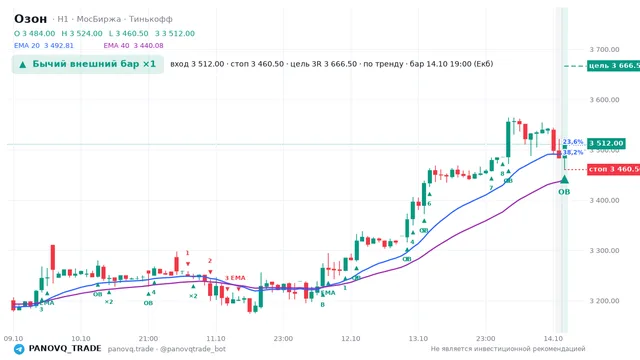Click the 21:00 time axis label
This screenshot has width=640, height=360.
[148, 339]
